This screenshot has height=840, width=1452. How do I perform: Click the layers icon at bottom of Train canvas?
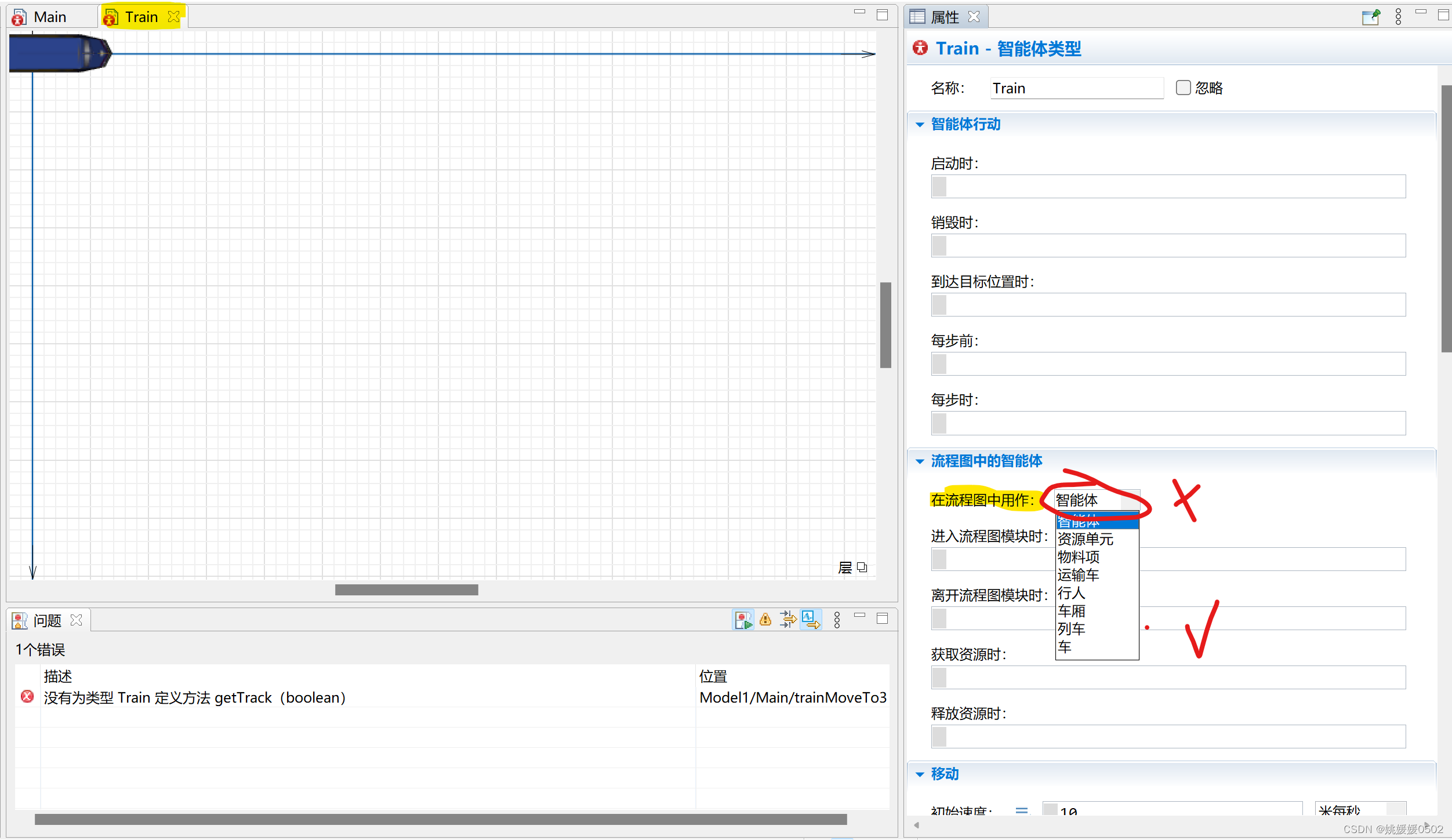pyautogui.click(x=862, y=567)
